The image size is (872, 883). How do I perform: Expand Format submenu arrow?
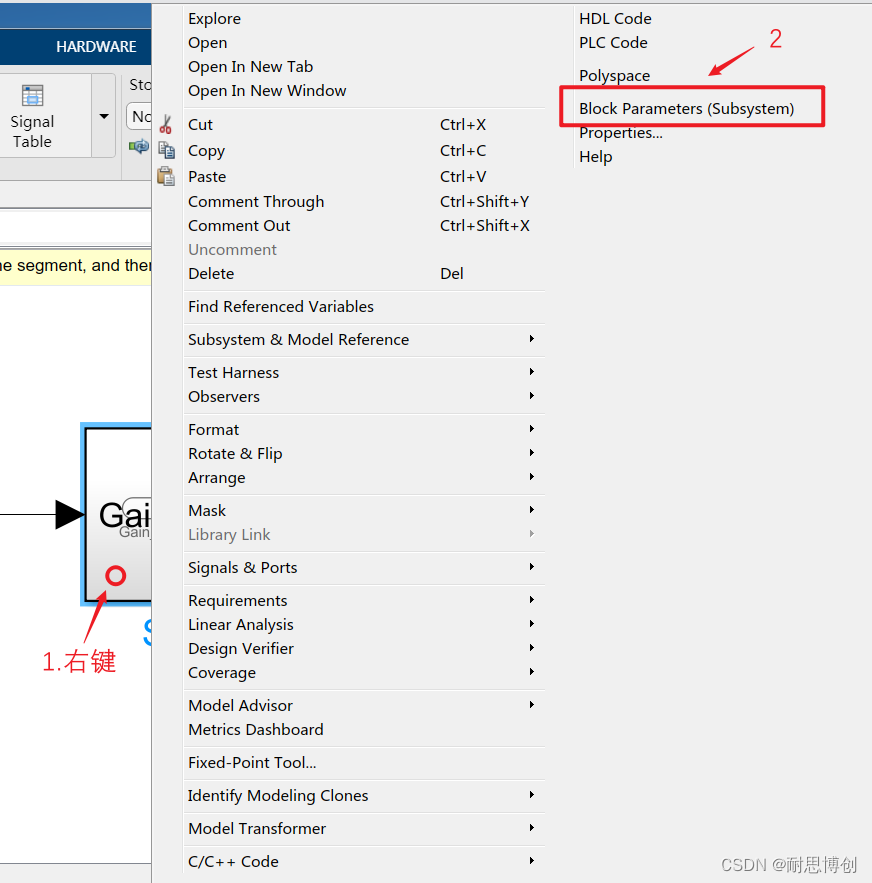(x=531, y=429)
